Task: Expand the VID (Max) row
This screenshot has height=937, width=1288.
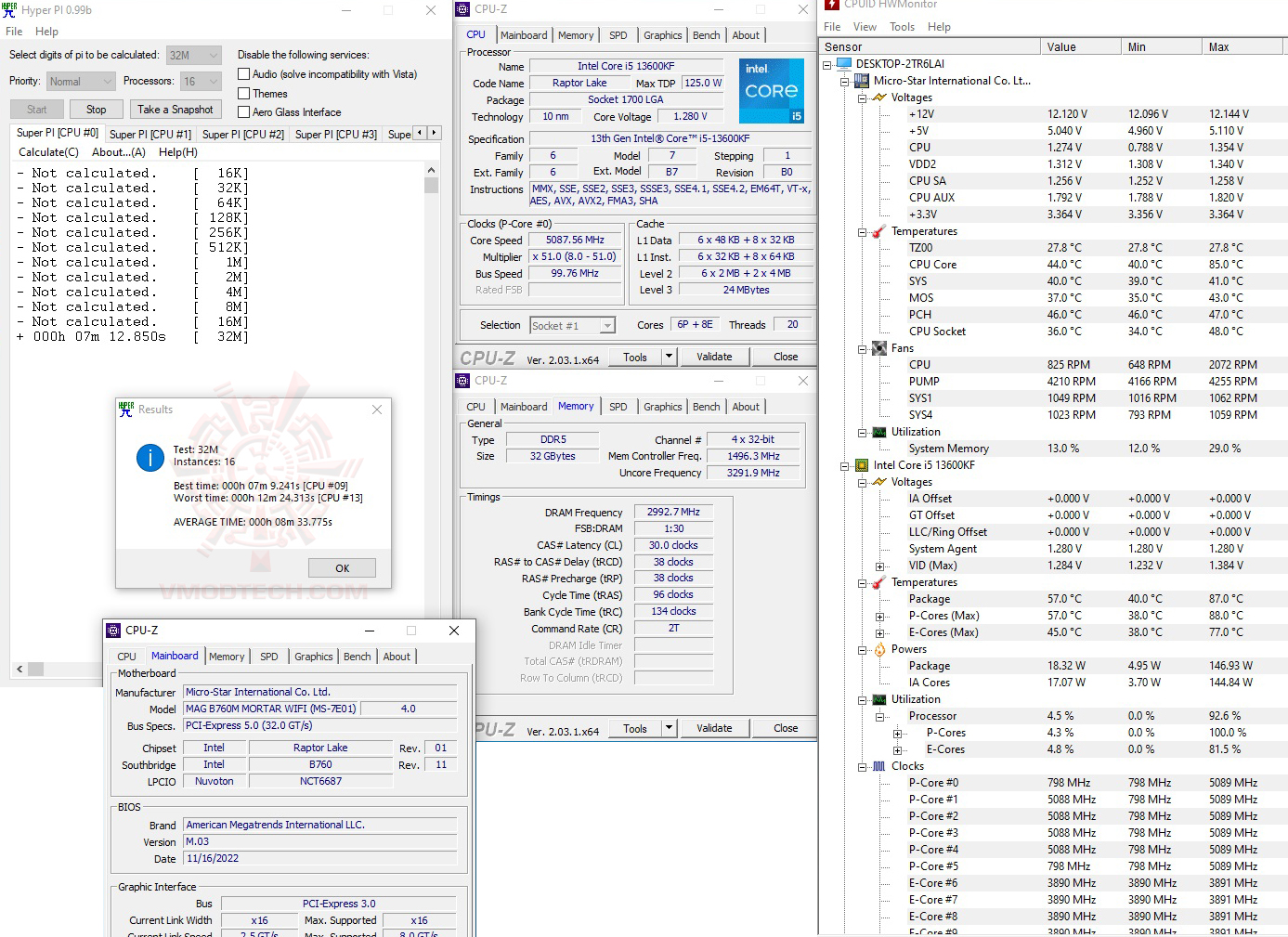Action: click(x=879, y=566)
